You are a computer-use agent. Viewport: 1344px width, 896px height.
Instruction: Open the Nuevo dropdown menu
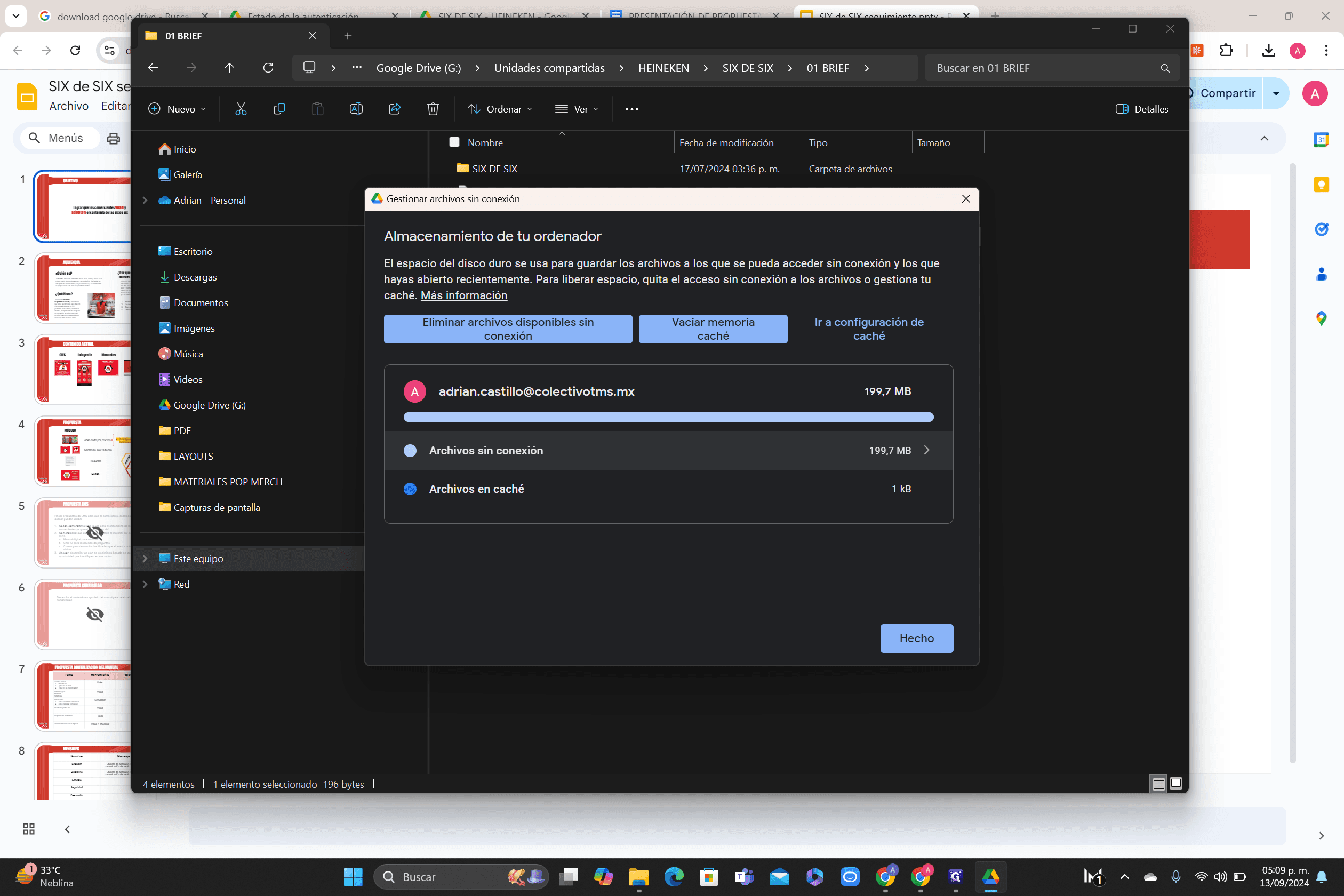177,109
